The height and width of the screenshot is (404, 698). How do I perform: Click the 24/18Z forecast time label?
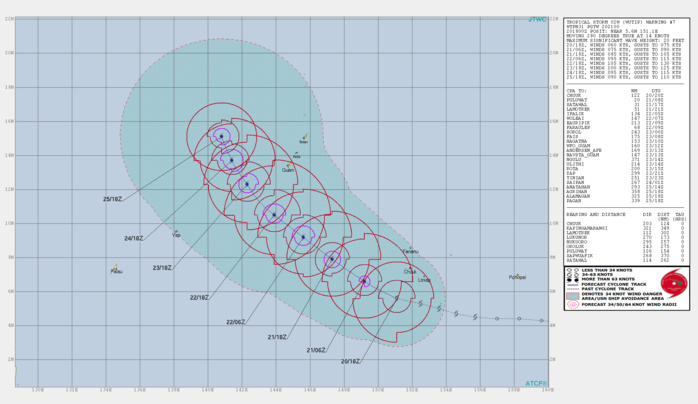coord(134,238)
